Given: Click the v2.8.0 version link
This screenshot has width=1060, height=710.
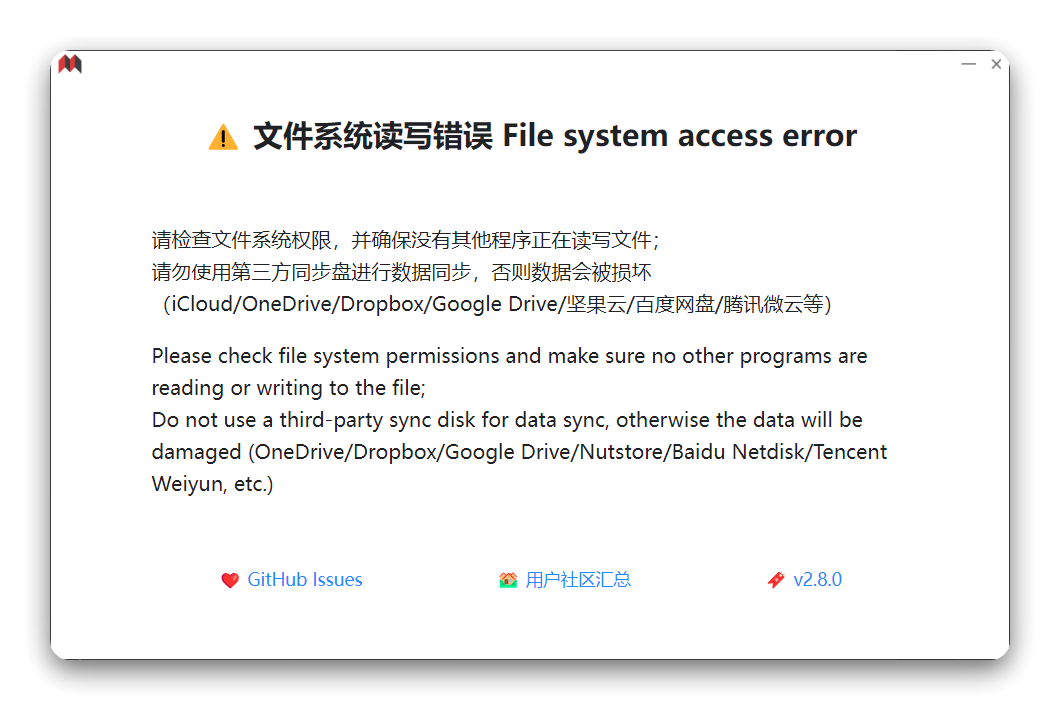Looking at the screenshot, I should point(818,579).
